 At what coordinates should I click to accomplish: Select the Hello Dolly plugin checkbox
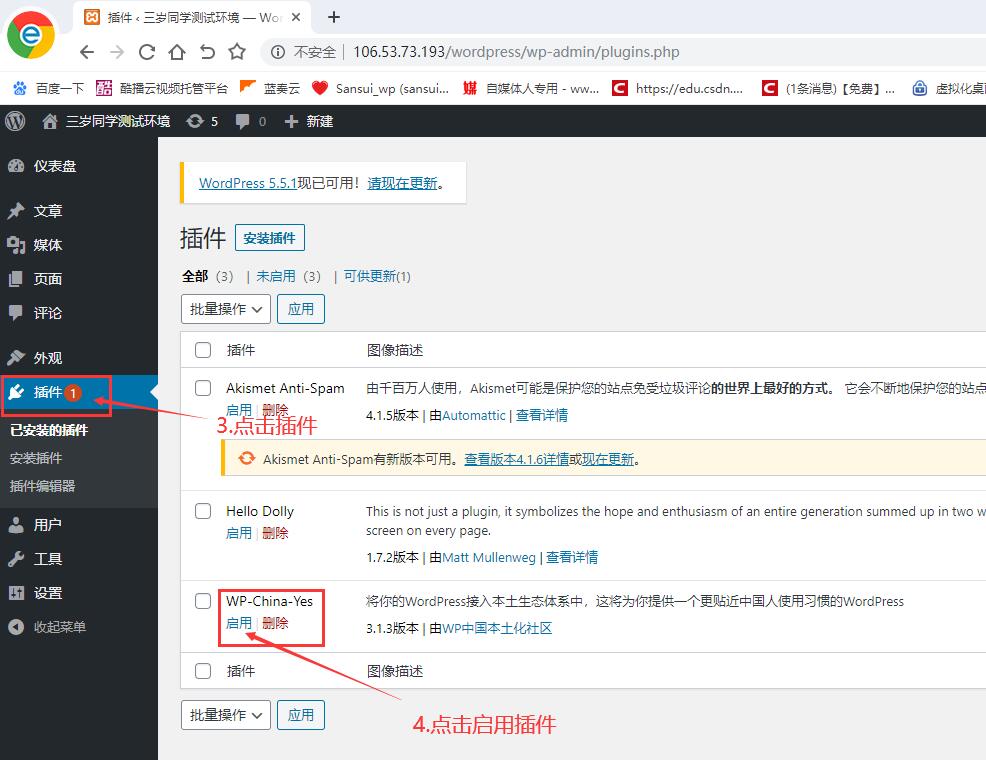203,511
